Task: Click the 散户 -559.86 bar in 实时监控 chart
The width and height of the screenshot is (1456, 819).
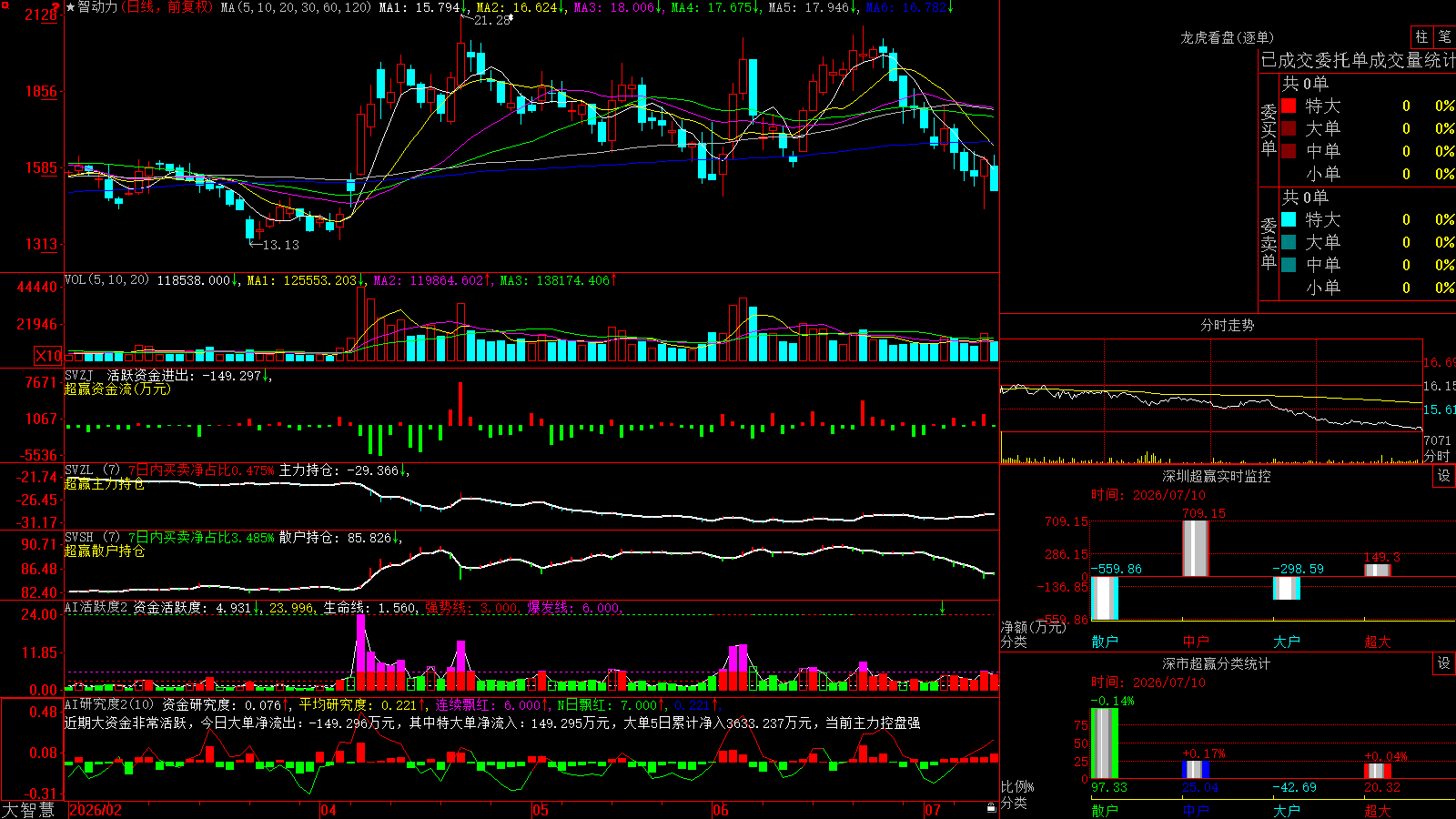Action: [x=1105, y=598]
